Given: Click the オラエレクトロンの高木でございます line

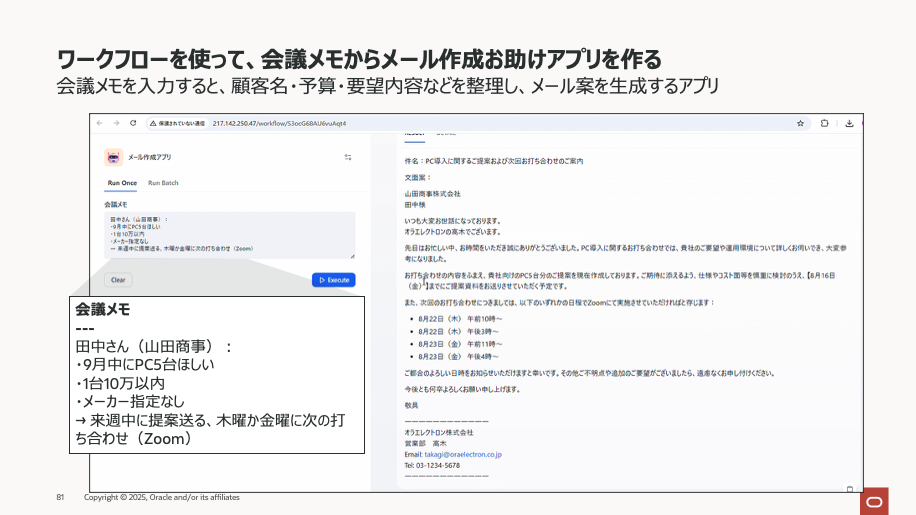Looking at the screenshot, I should pyautogui.click(x=453, y=232).
